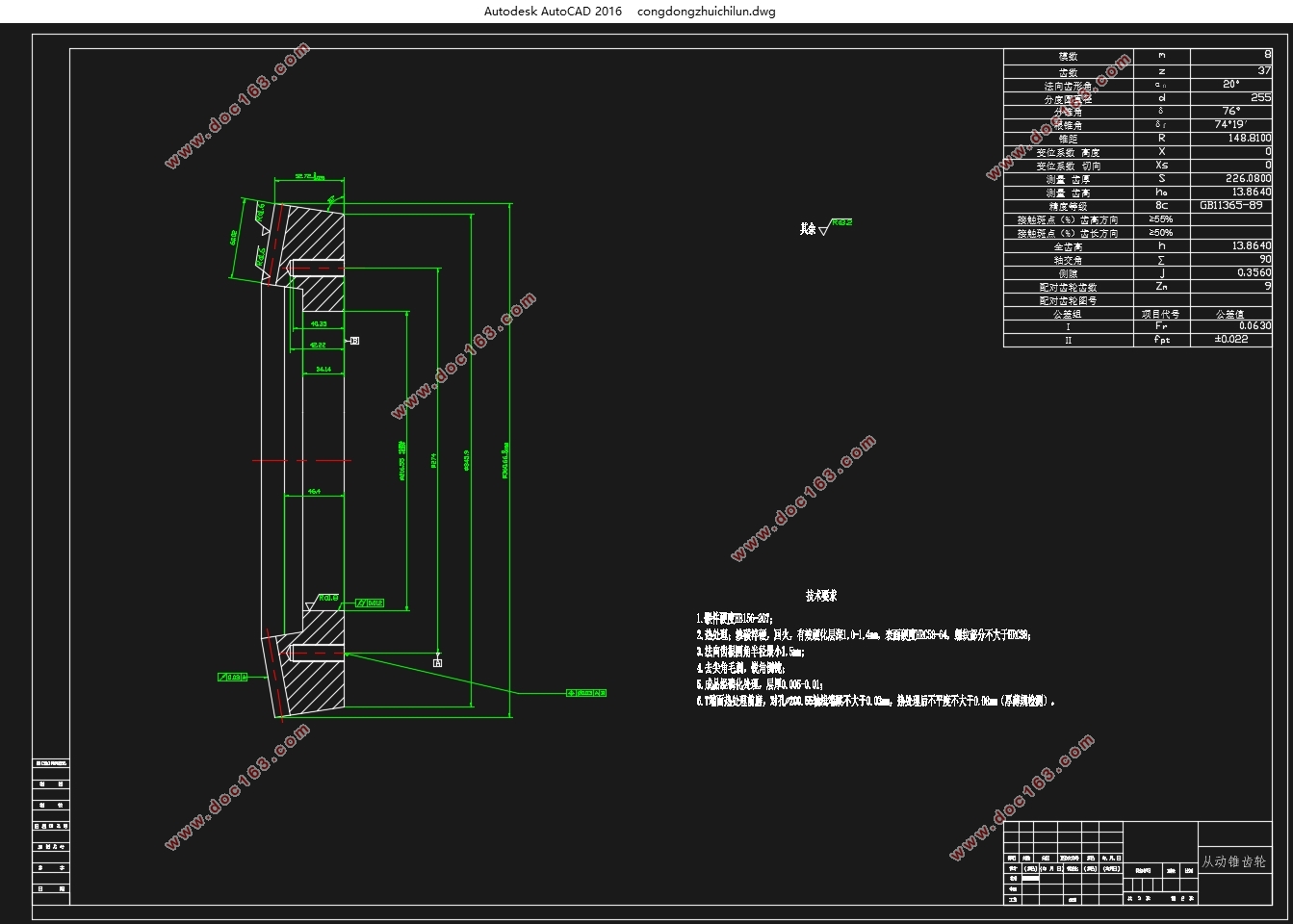Click the 20° pressure angle value
1293x924 pixels.
pyautogui.click(x=1231, y=84)
